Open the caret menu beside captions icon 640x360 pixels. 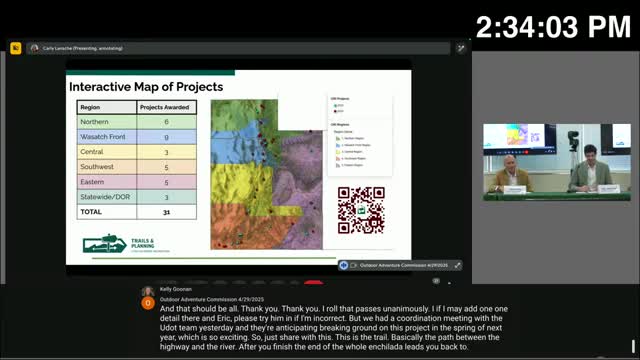point(449,282)
